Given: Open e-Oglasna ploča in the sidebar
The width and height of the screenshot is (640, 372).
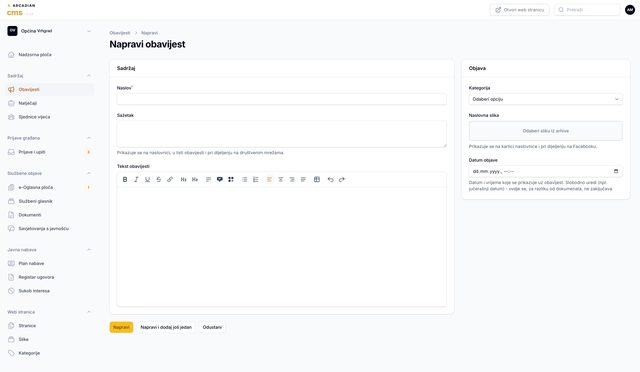Looking at the screenshot, I should [x=50, y=187].
